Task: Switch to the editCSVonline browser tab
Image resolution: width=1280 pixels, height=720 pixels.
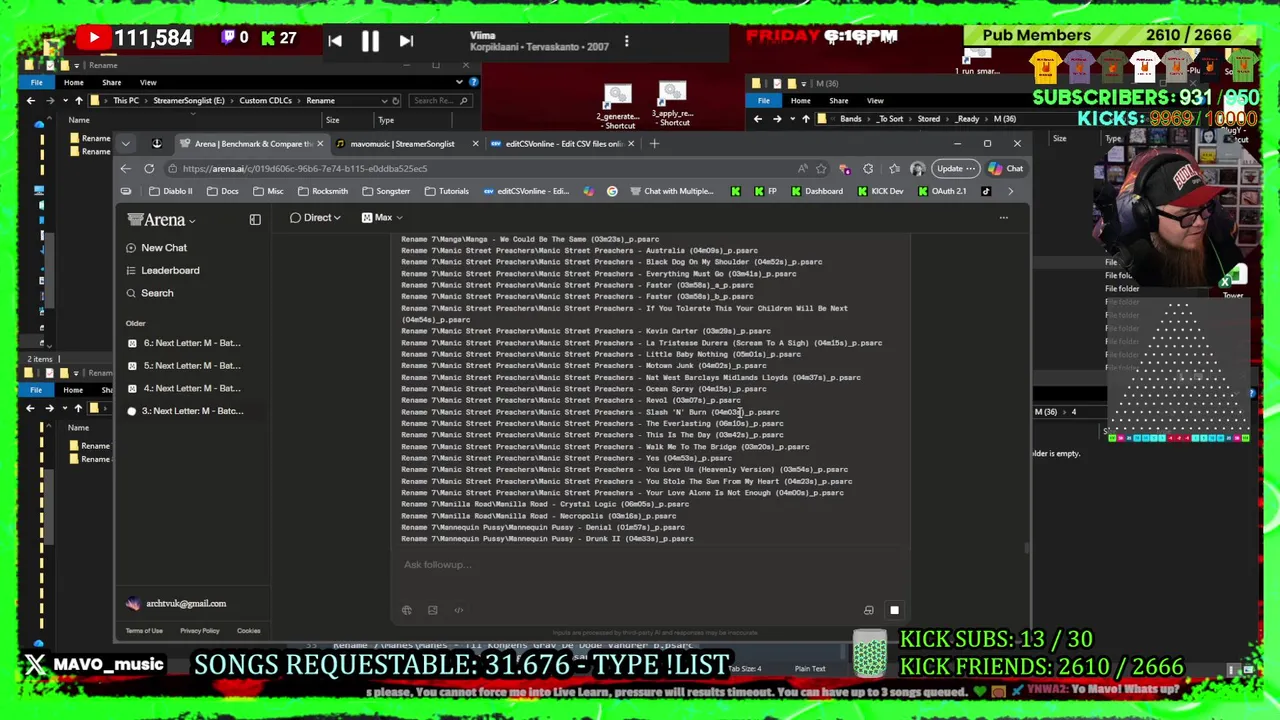Action: [x=563, y=143]
